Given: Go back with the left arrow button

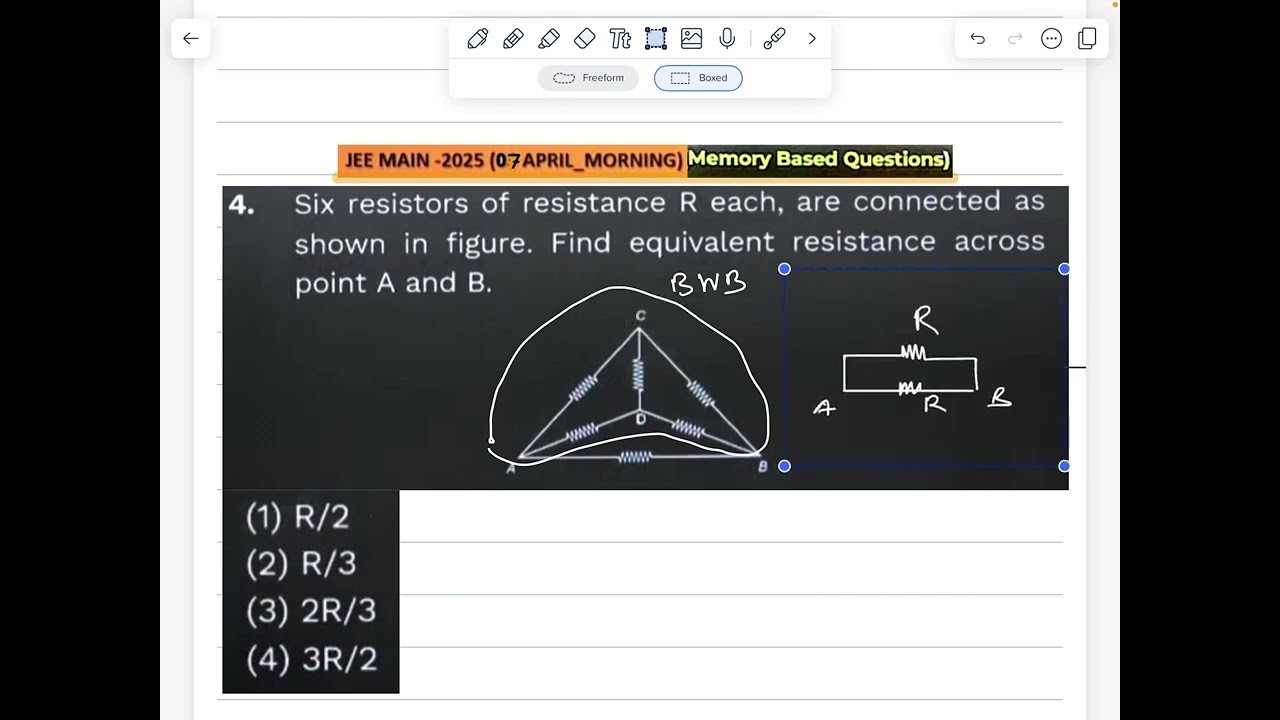Looking at the screenshot, I should 190,39.
